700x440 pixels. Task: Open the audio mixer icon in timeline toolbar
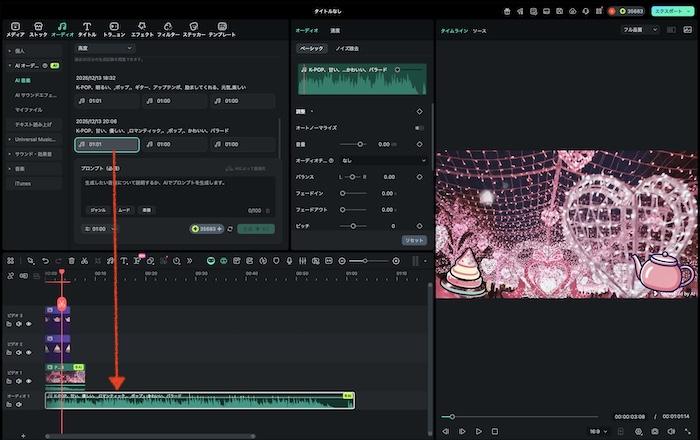tap(303, 261)
